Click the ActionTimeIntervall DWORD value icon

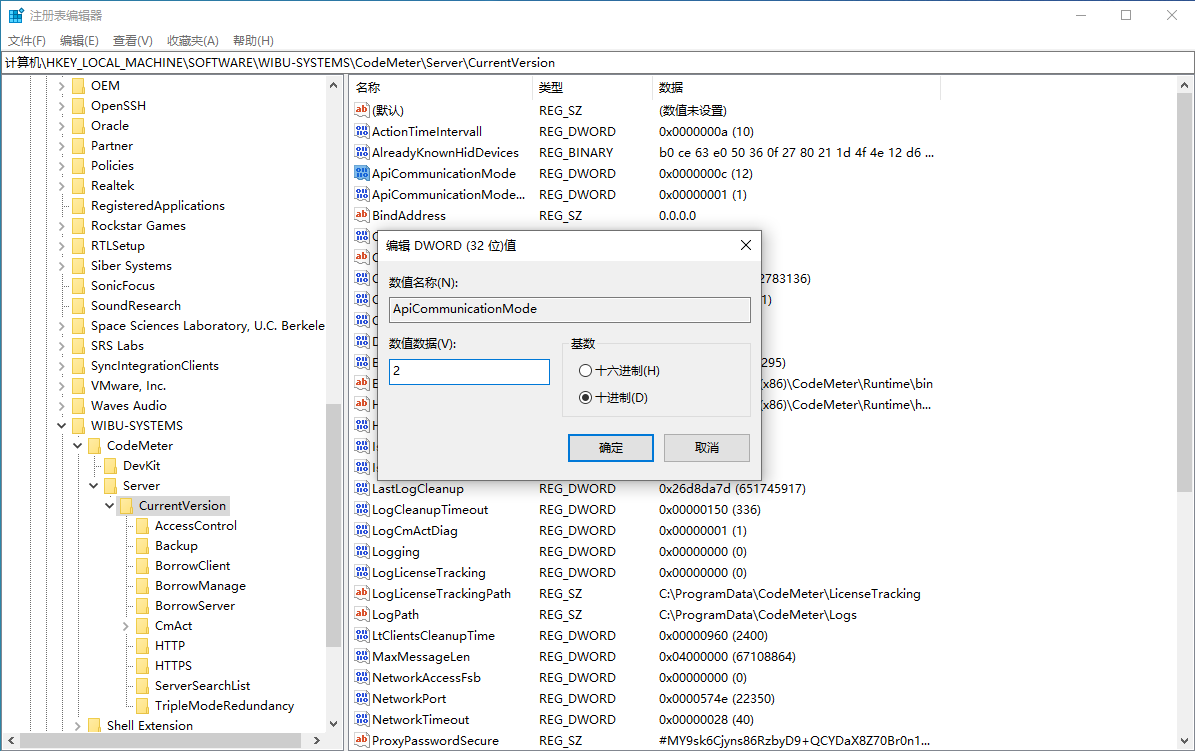pyautogui.click(x=362, y=131)
